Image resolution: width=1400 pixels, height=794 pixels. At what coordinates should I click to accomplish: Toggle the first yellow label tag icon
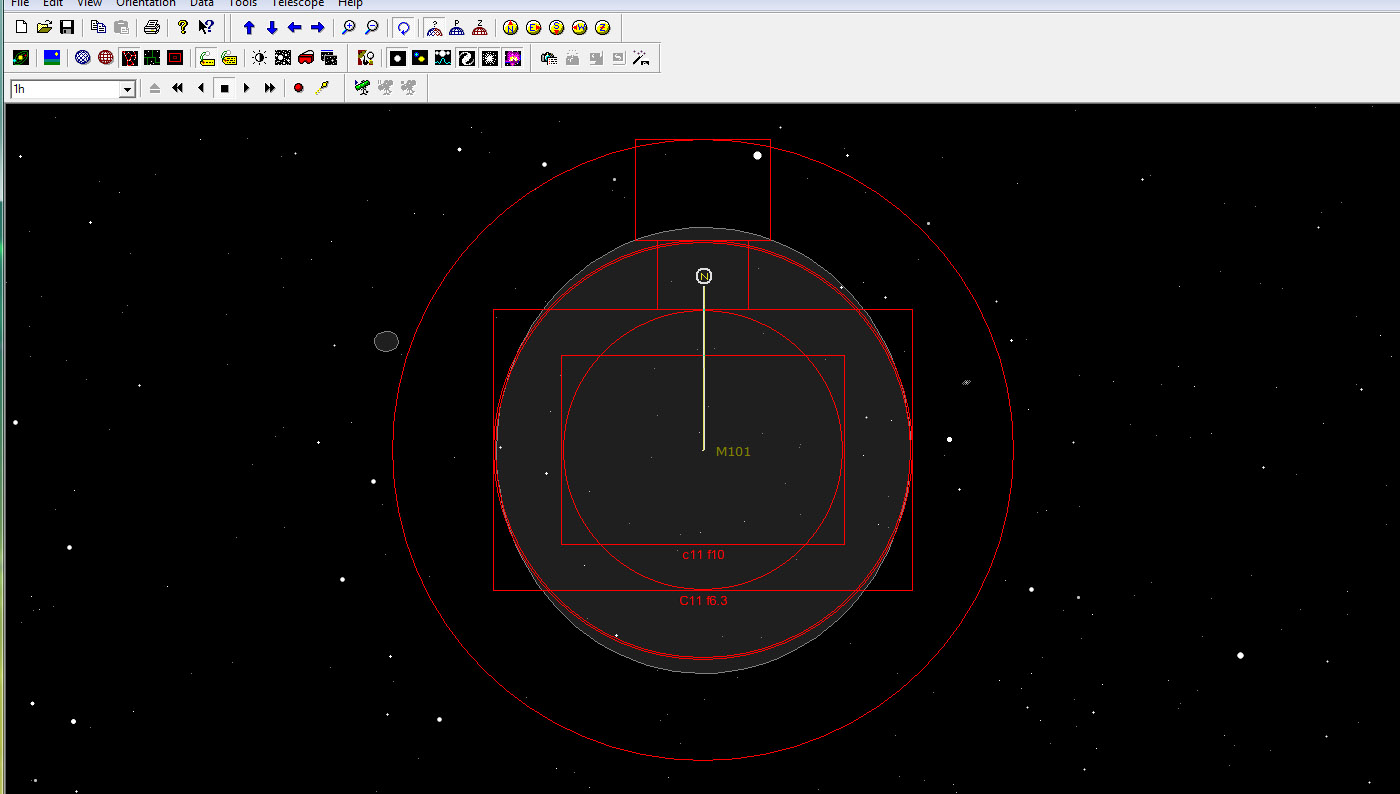(x=206, y=58)
